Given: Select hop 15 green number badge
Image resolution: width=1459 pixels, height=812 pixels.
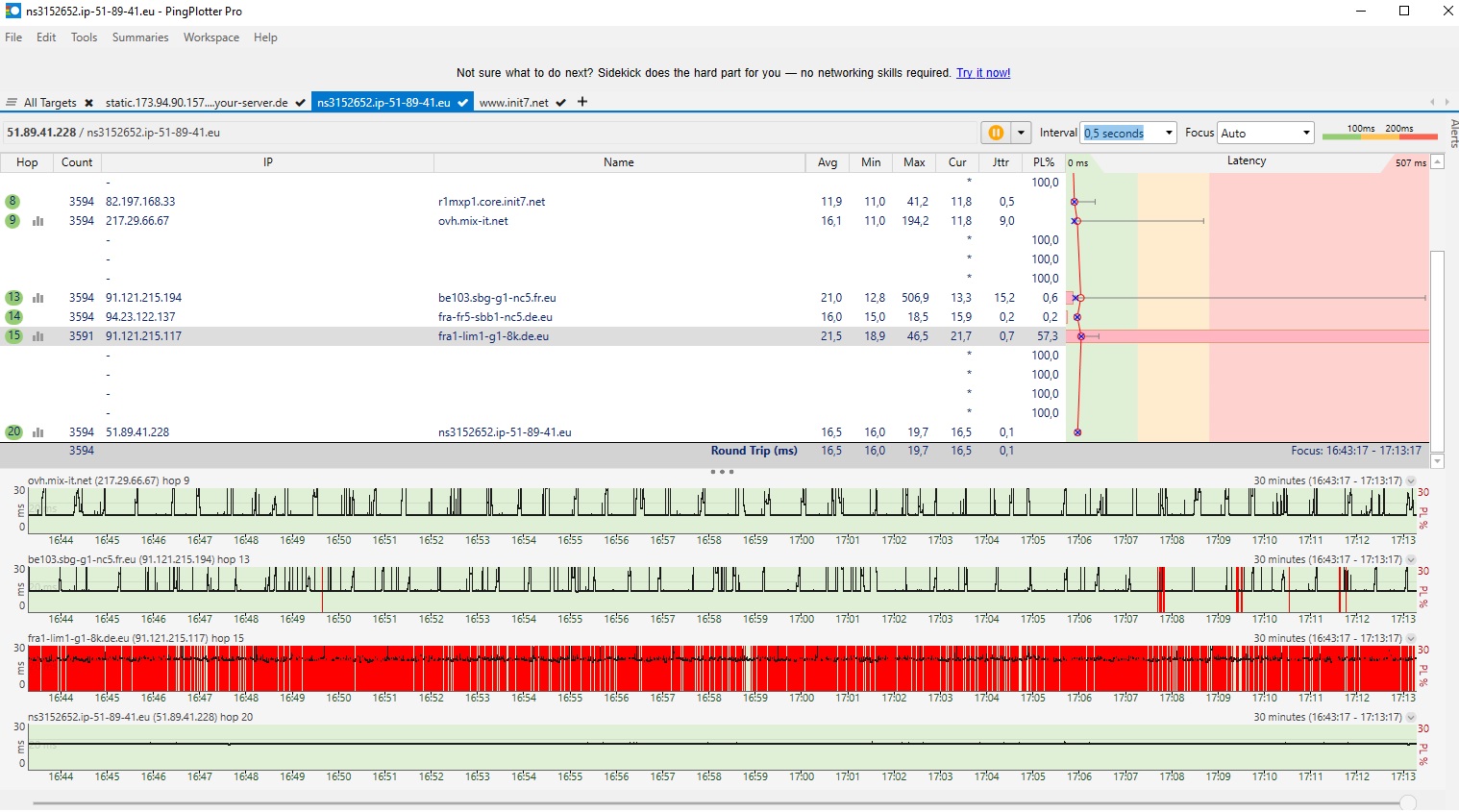Looking at the screenshot, I should click(x=13, y=336).
